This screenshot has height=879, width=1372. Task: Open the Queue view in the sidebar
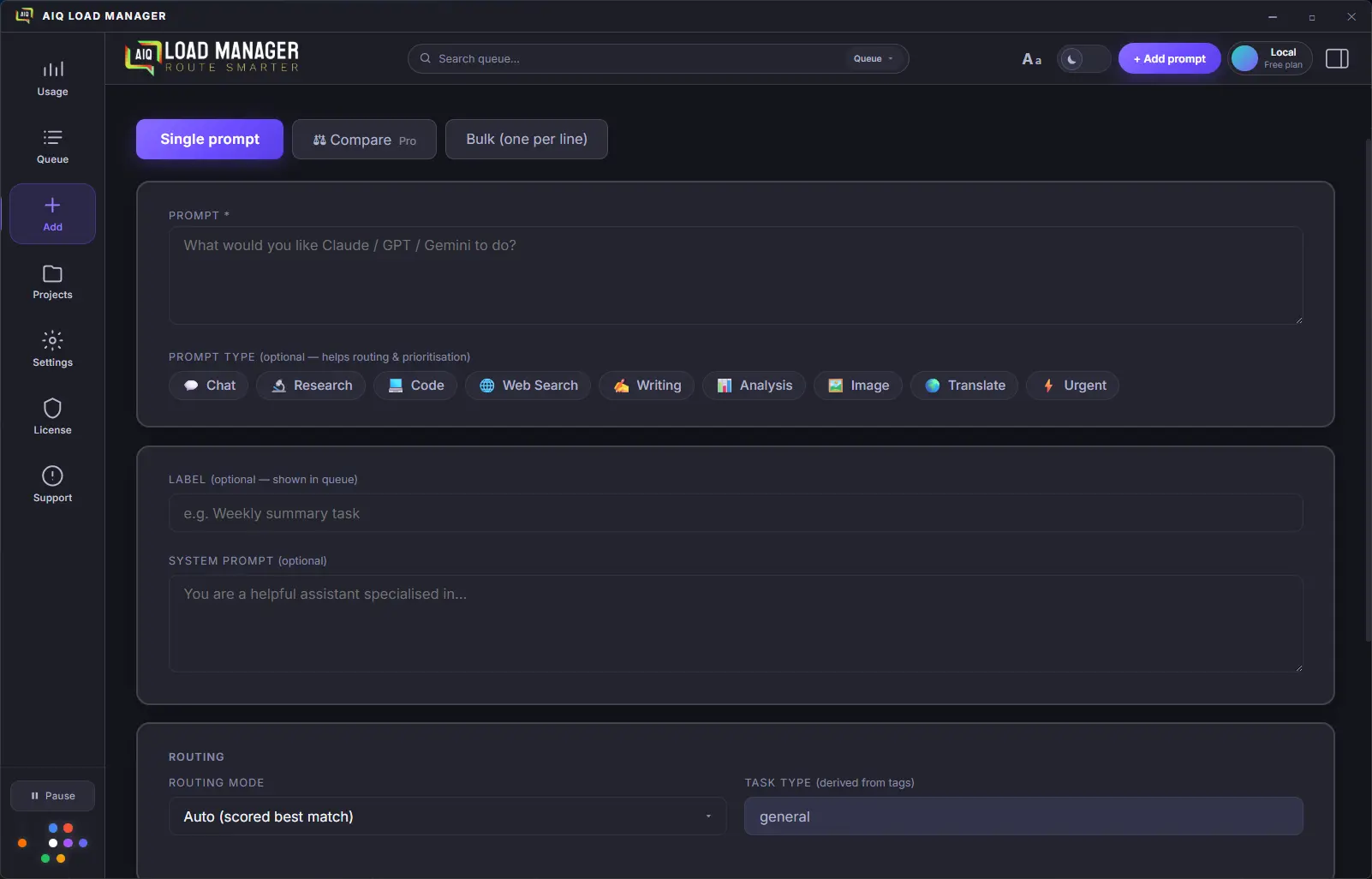[x=52, y=146]
